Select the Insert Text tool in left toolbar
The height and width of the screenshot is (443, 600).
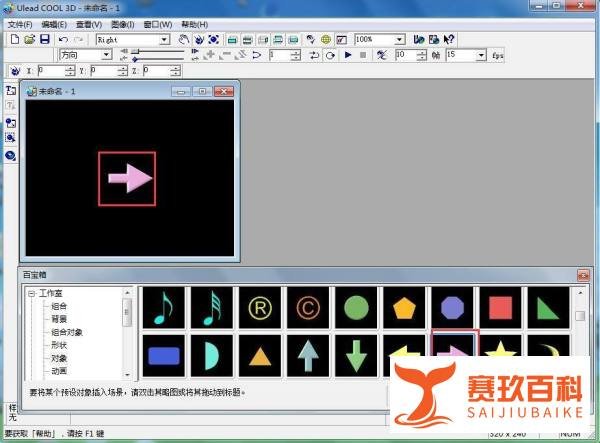tap(11, 90)
